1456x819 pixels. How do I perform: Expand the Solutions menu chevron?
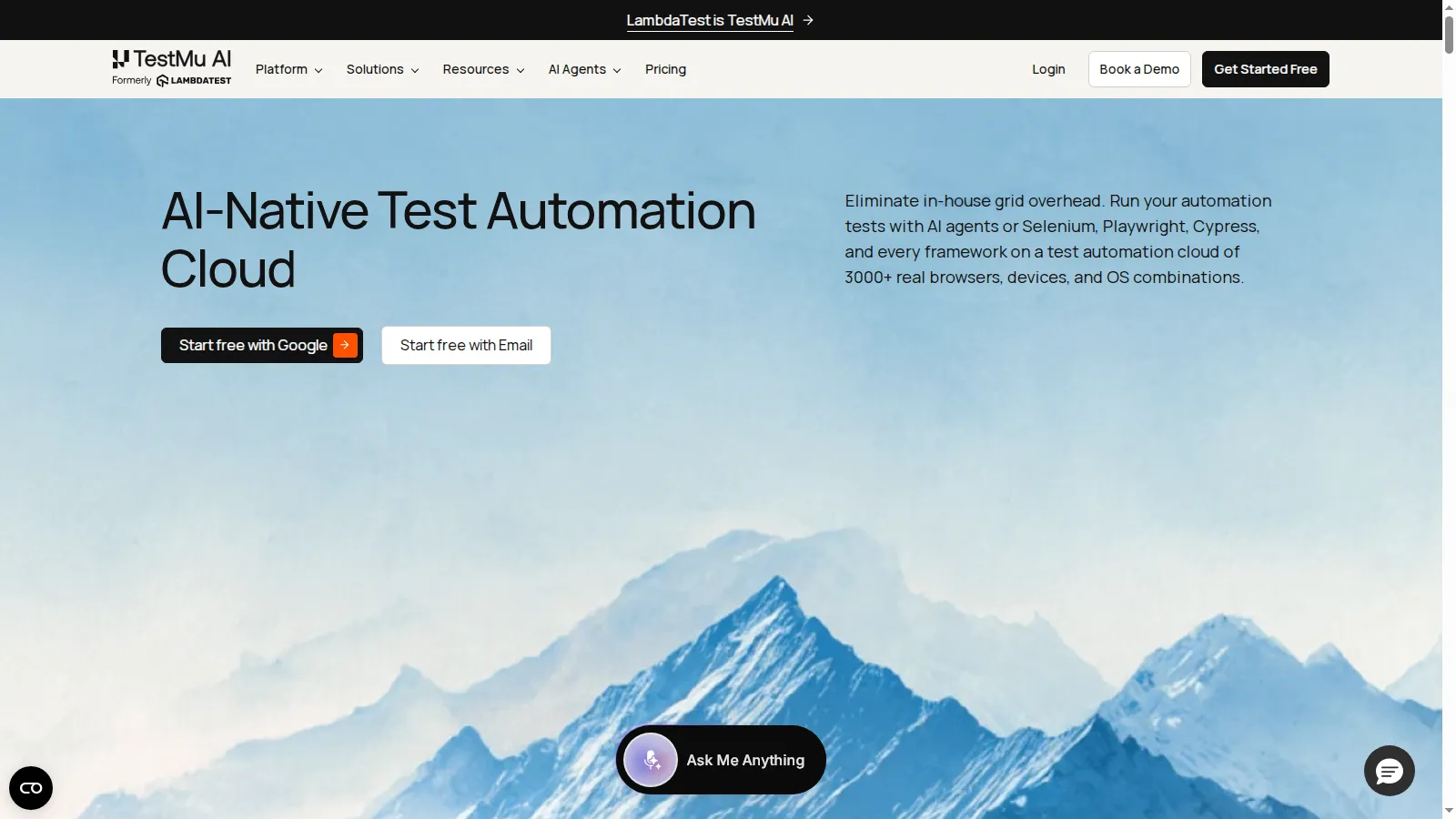tap(415, 70)
